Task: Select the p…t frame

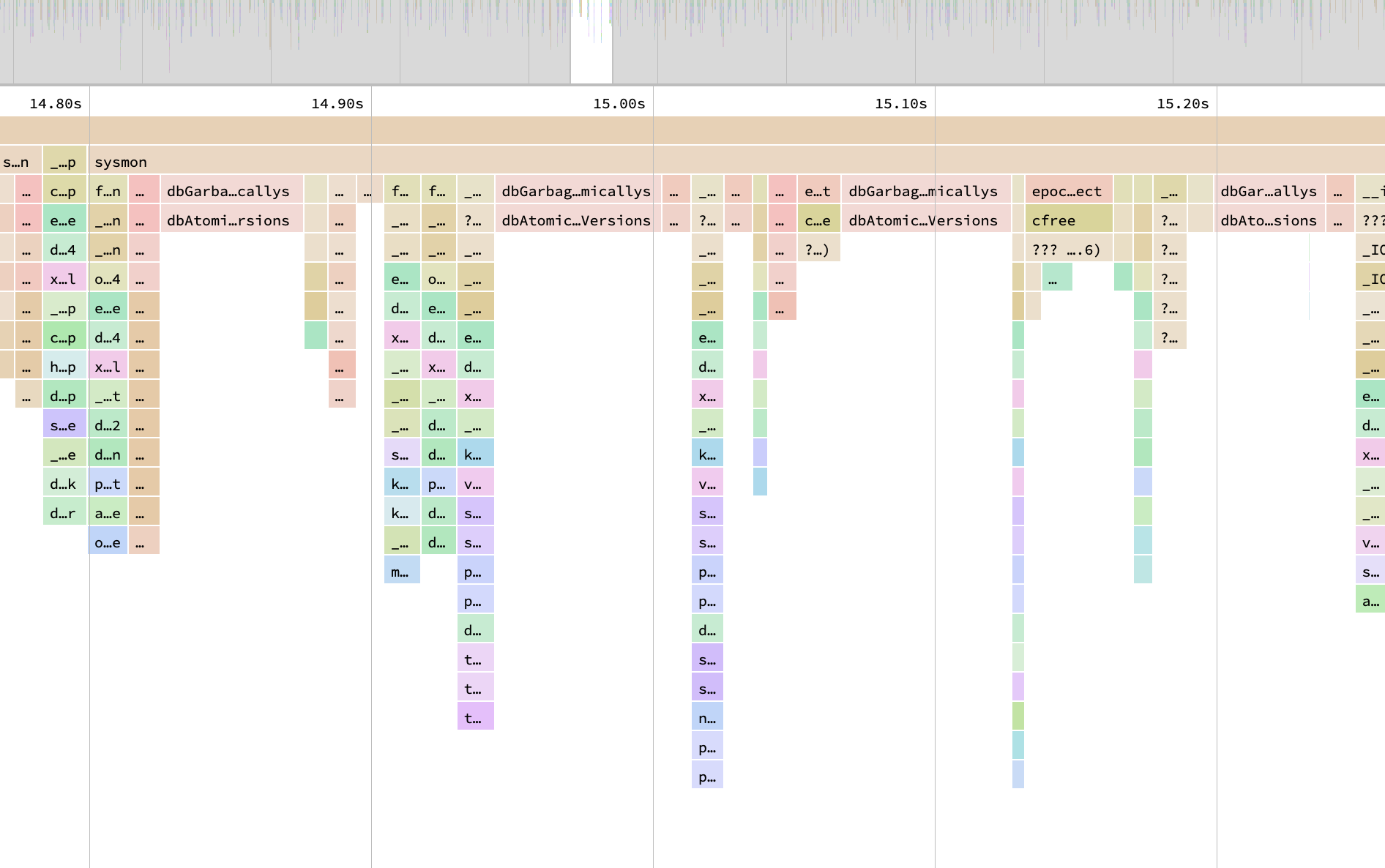Action: pos(108,484)
